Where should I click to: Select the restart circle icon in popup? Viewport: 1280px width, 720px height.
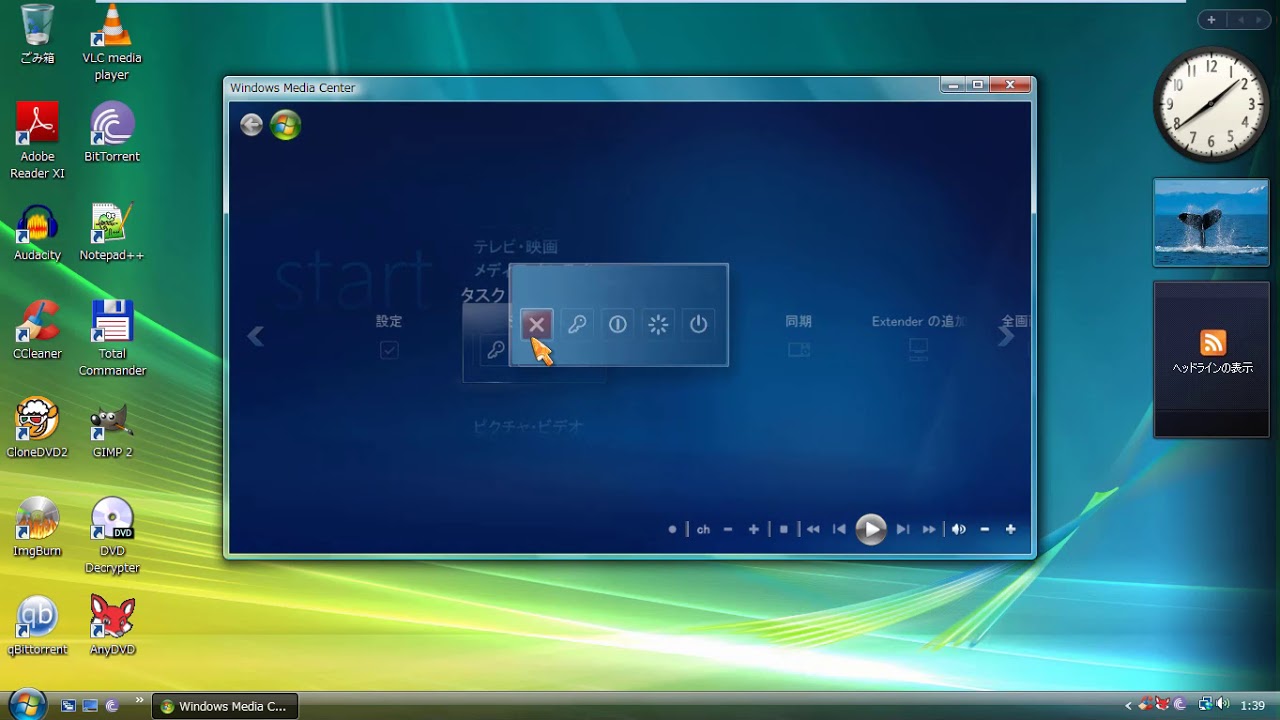(618, 324)
